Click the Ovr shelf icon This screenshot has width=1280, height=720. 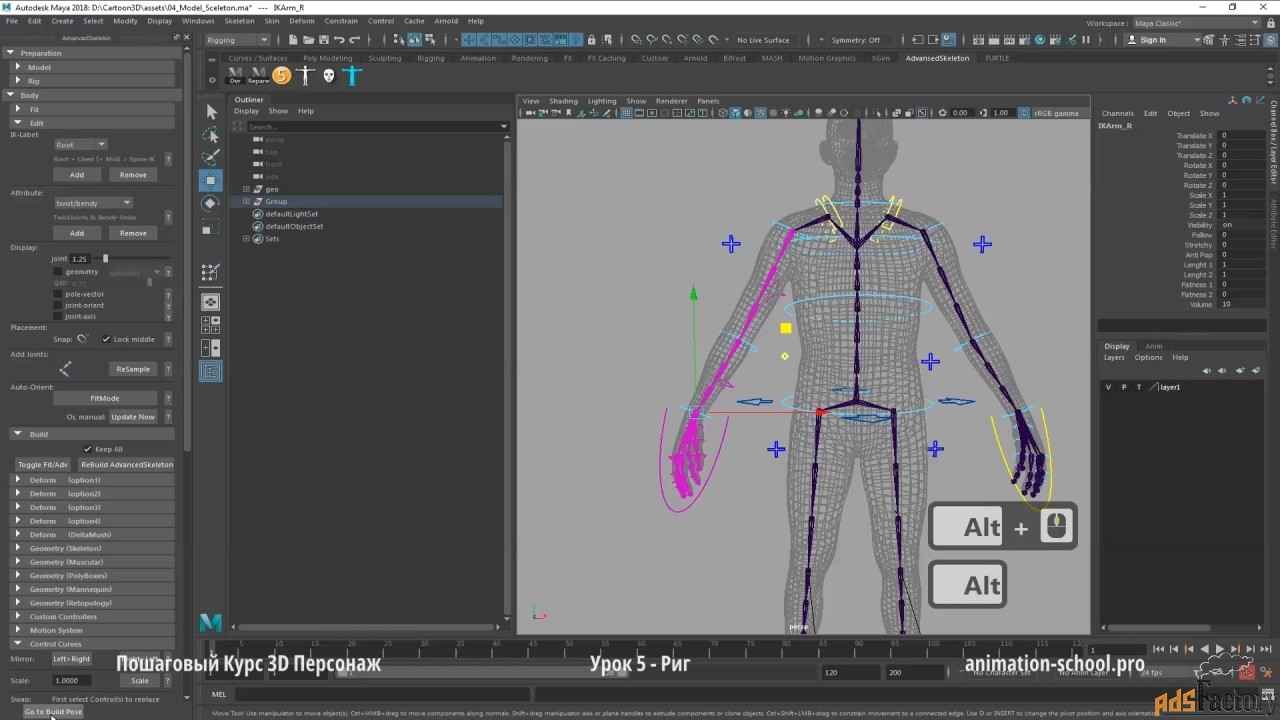(x=235, y=75)
